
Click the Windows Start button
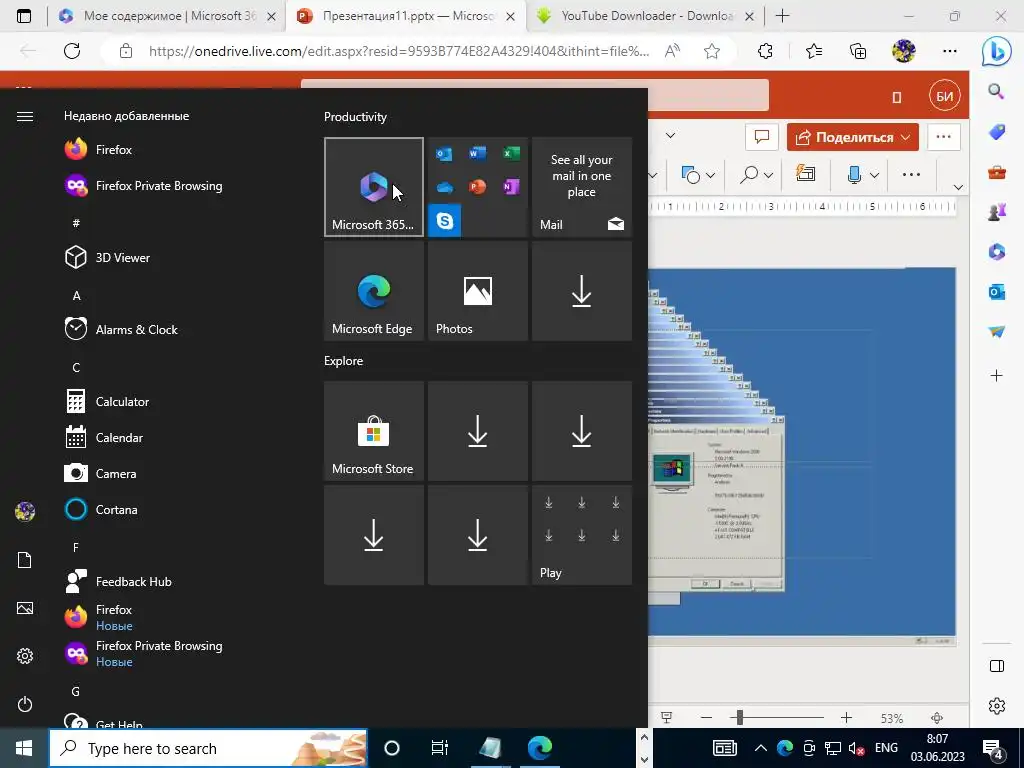point(24,748)
